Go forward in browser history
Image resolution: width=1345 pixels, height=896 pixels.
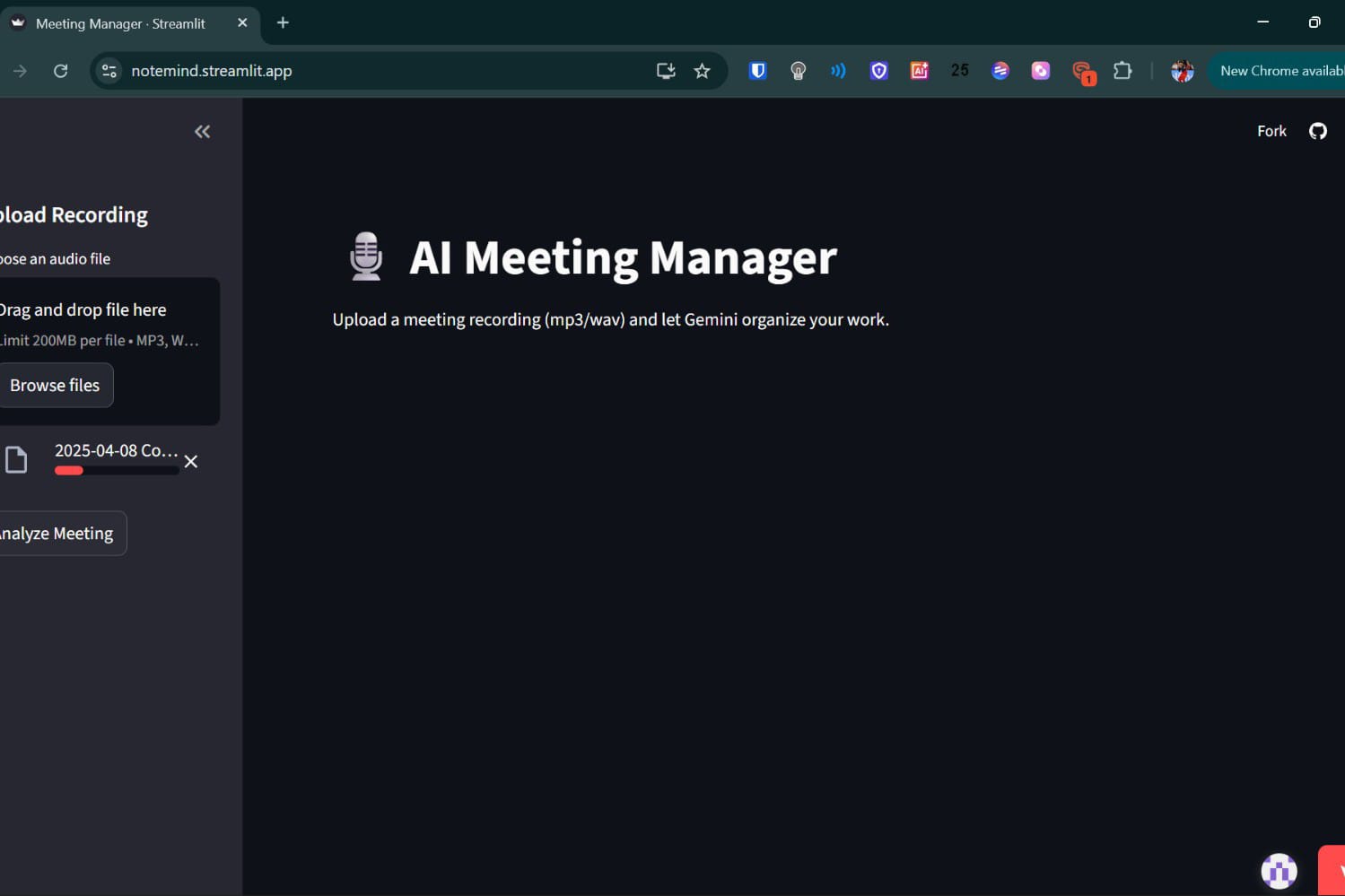[20, 71]
